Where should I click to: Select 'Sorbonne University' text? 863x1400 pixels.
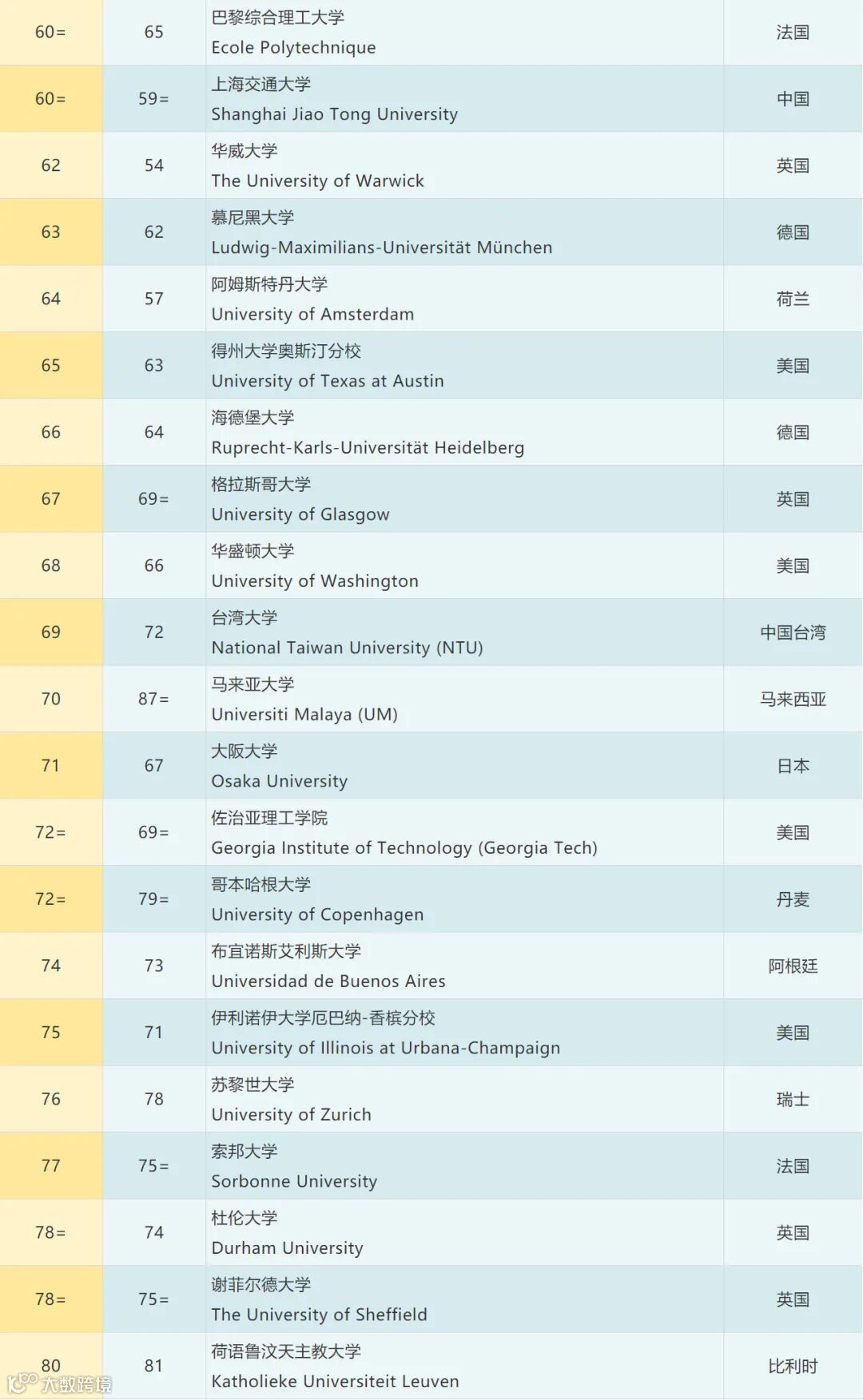coord(294,1181)
